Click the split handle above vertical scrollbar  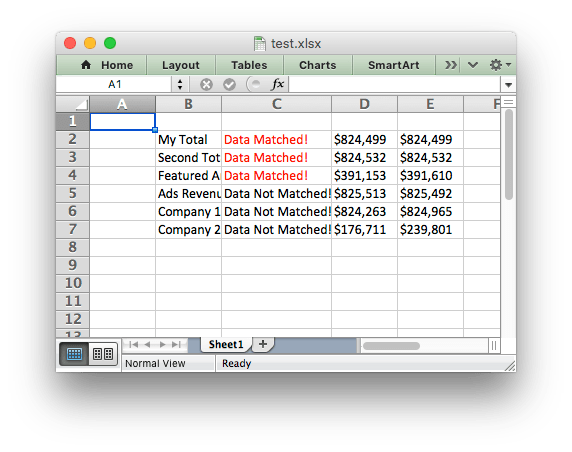point(509,102)
